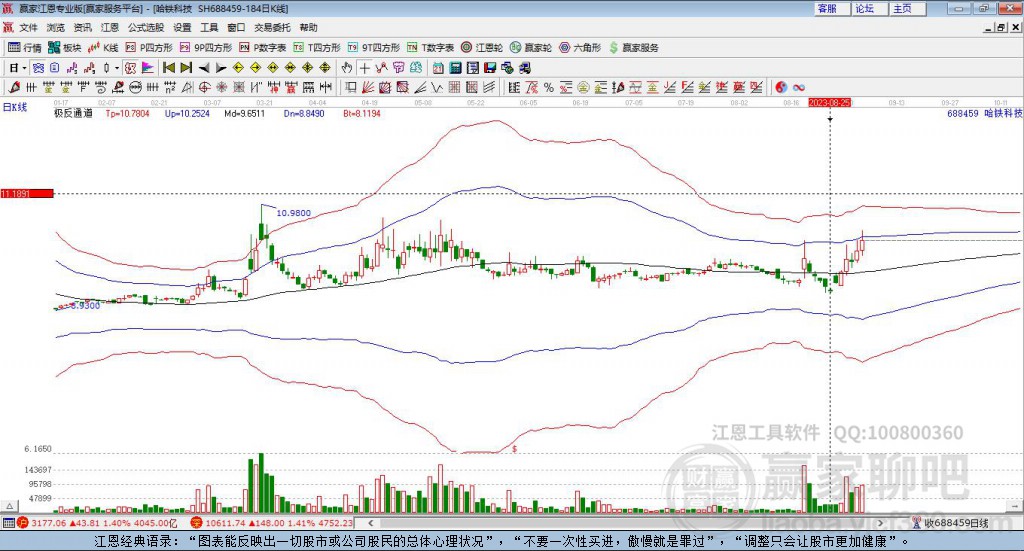
Task: Open the P四方形 tool
Action: point(149,48)
